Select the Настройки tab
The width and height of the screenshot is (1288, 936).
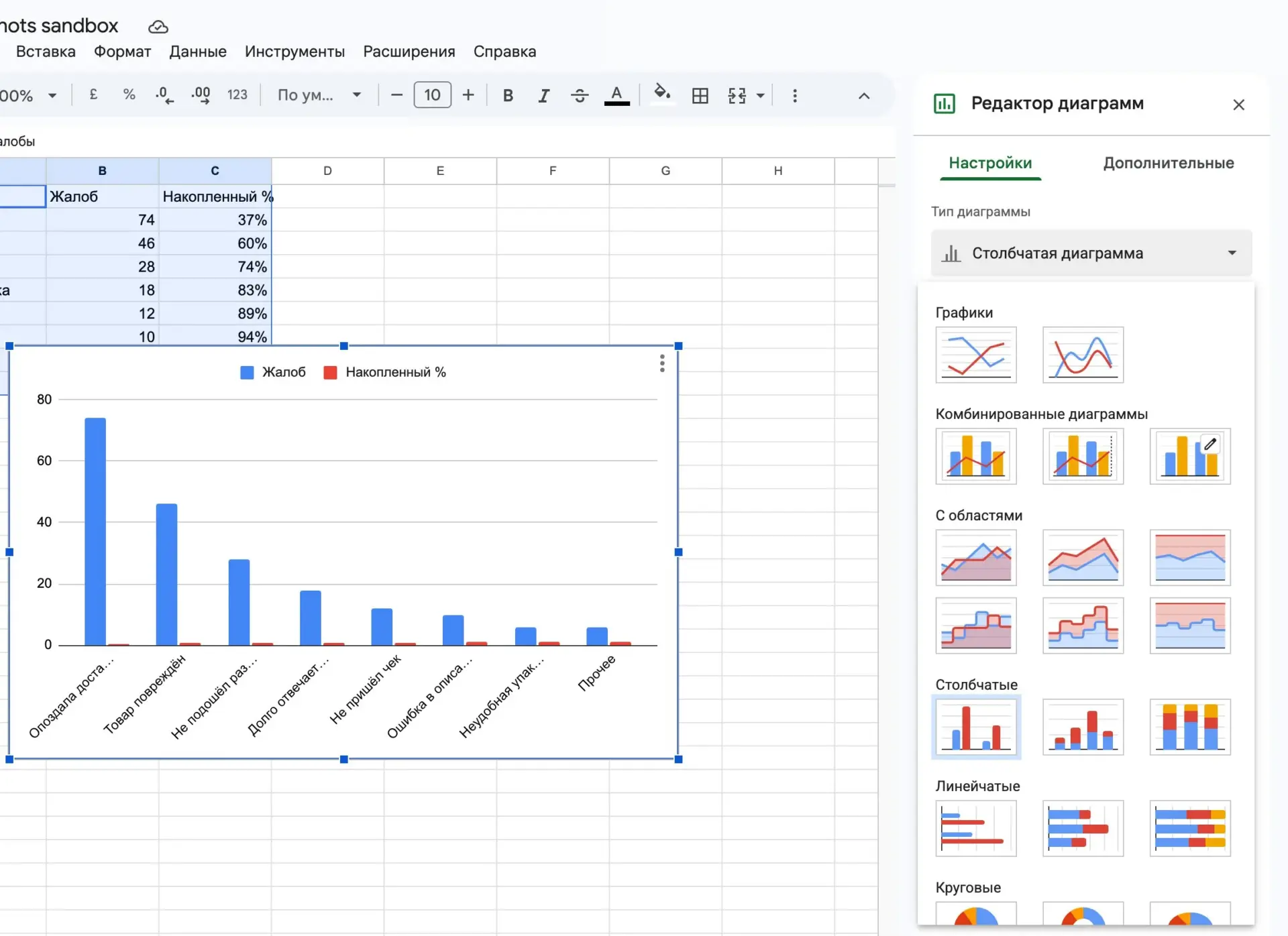click(990, 163)
